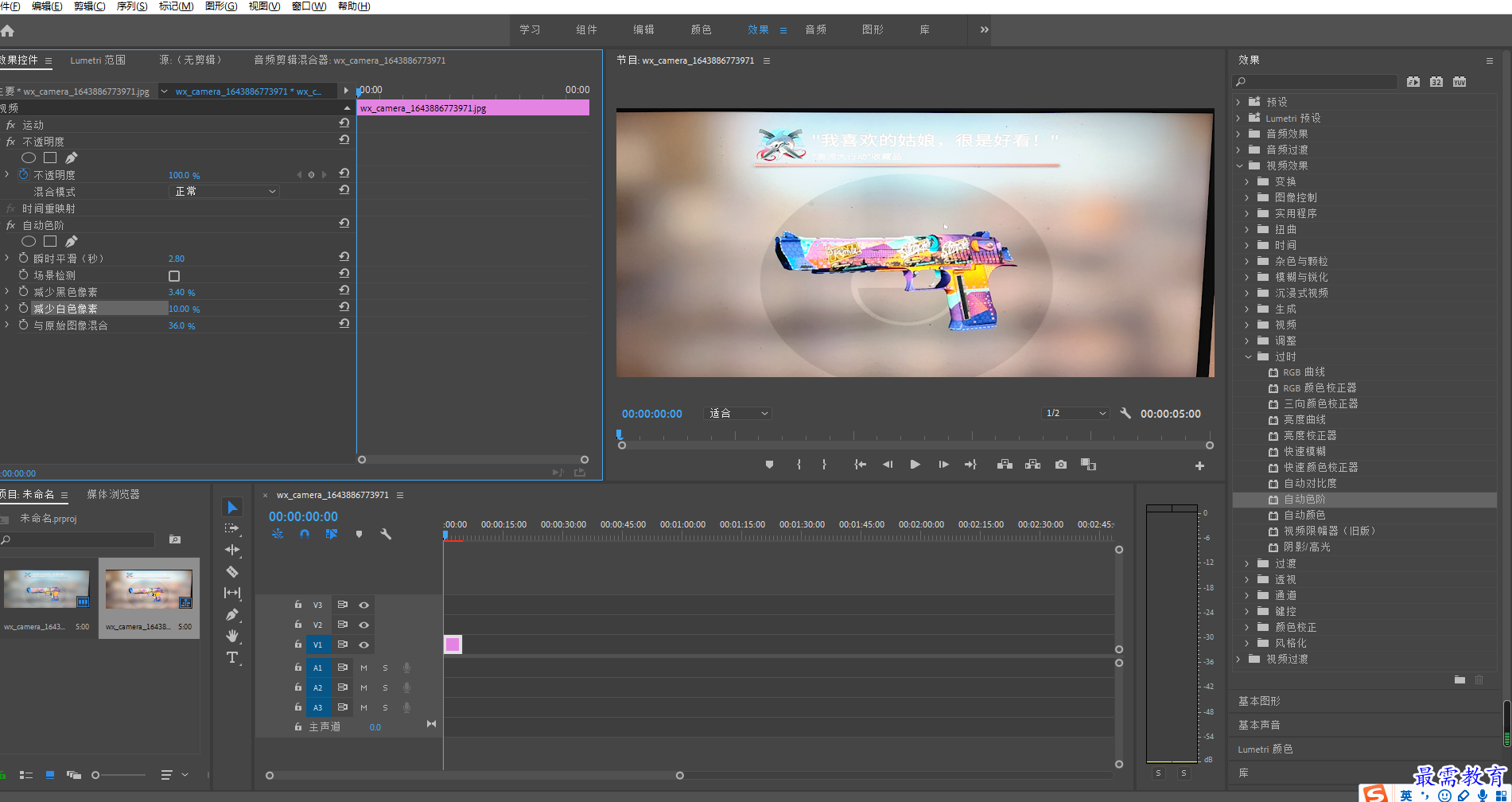1512x802 pixels.
Task: Click New Custom Bin in Effects panel
Action: tap(1460, 679)
